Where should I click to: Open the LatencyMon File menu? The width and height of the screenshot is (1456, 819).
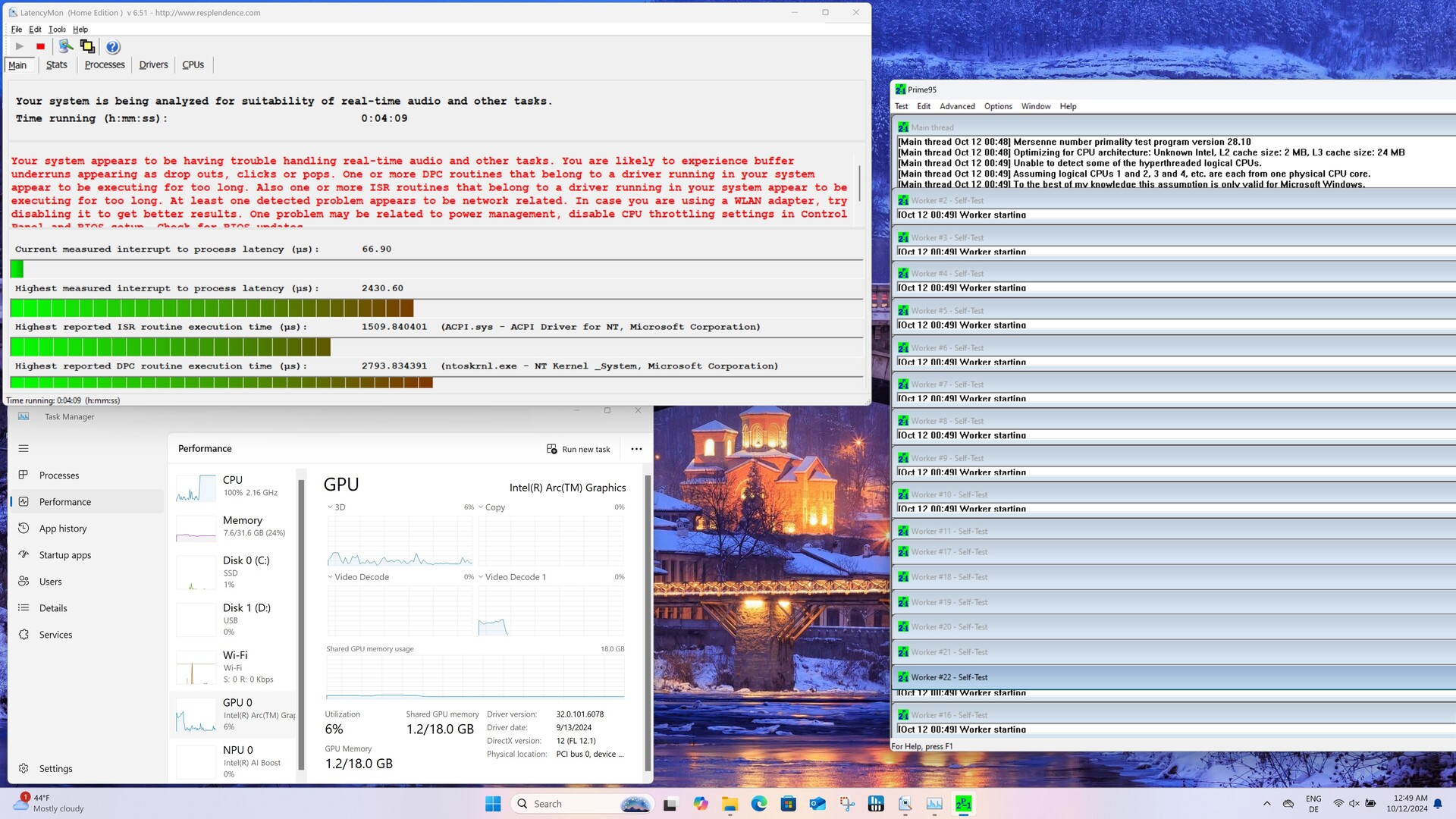17,30
